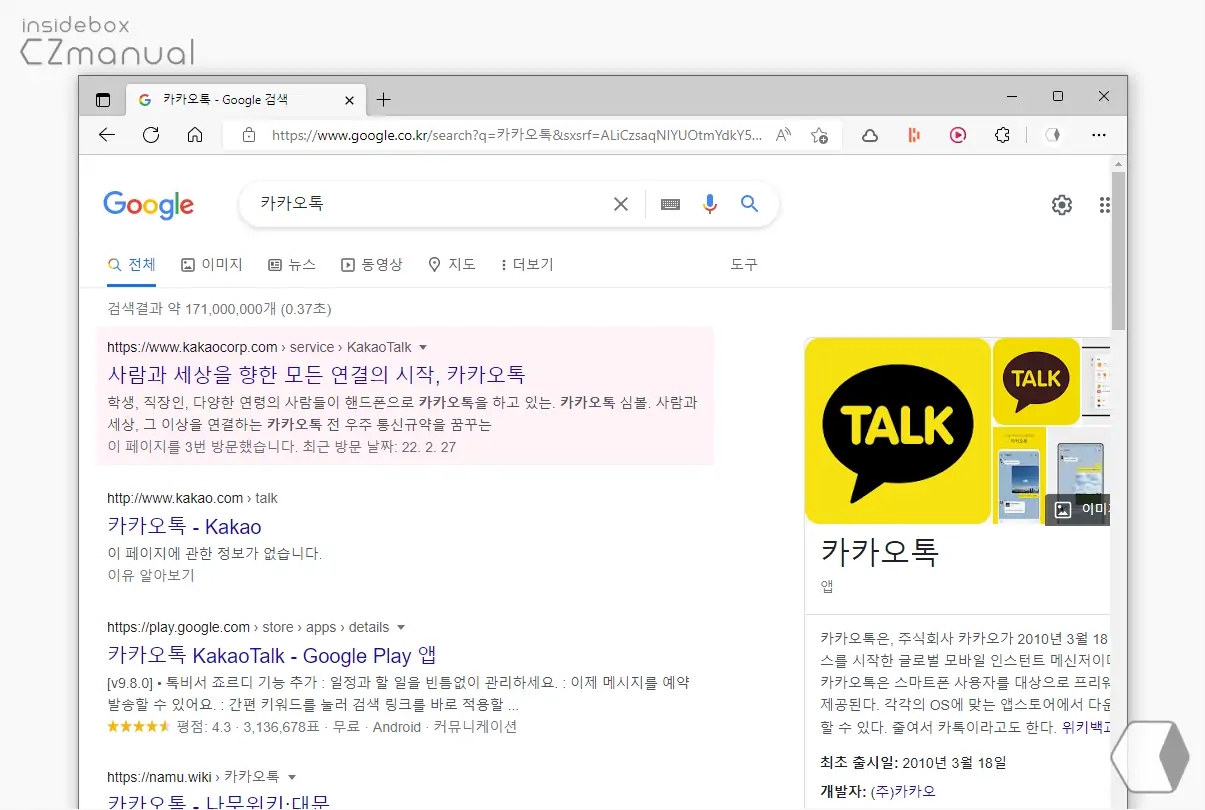Expand the namu.wiki result options arrow
The image size is (1205, 810).
click(292, 777)
